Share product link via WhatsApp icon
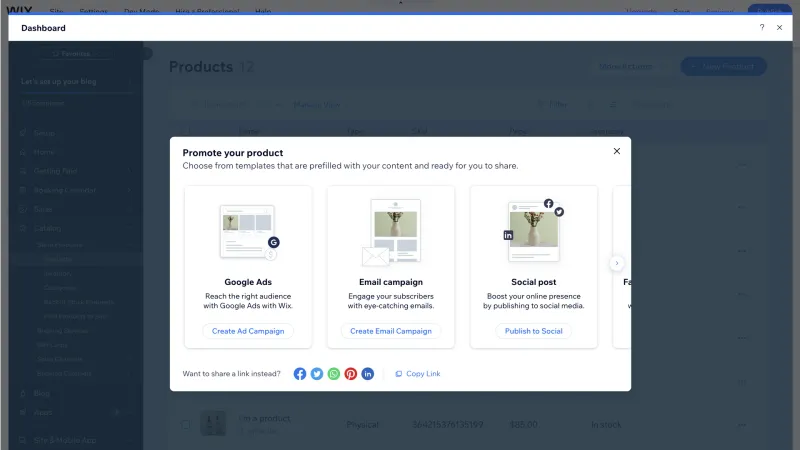The width and height of the screenshot is (800, 450). (334, 373)
